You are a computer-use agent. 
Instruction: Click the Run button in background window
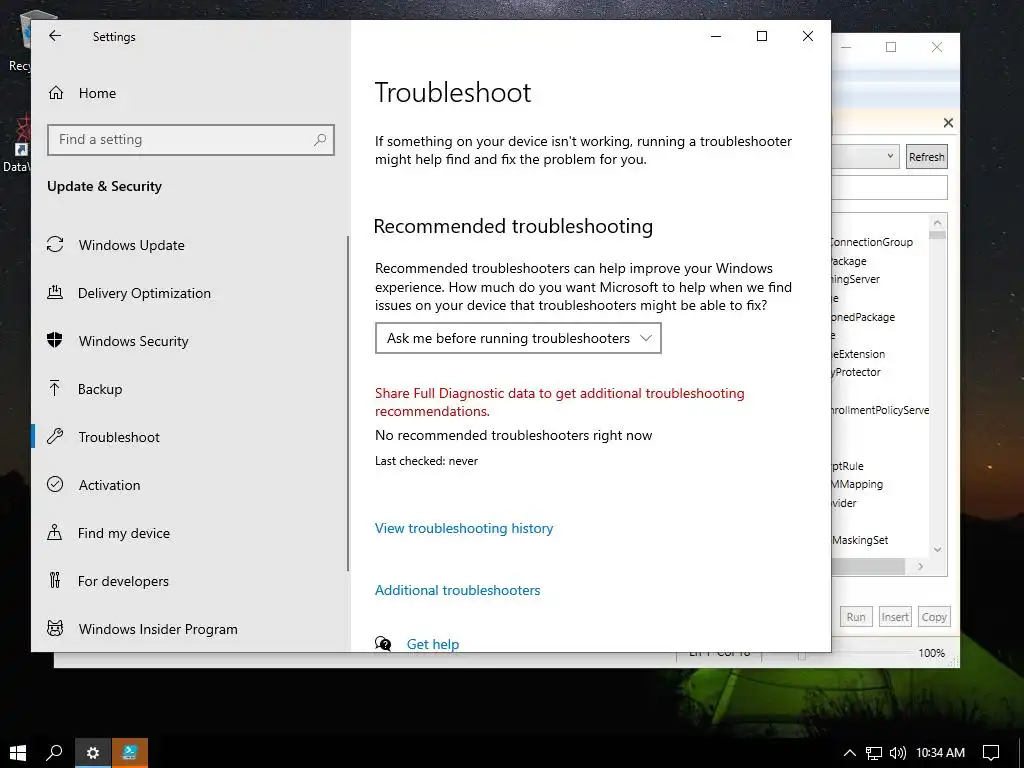pyautogui.click(x=856, y=616)
